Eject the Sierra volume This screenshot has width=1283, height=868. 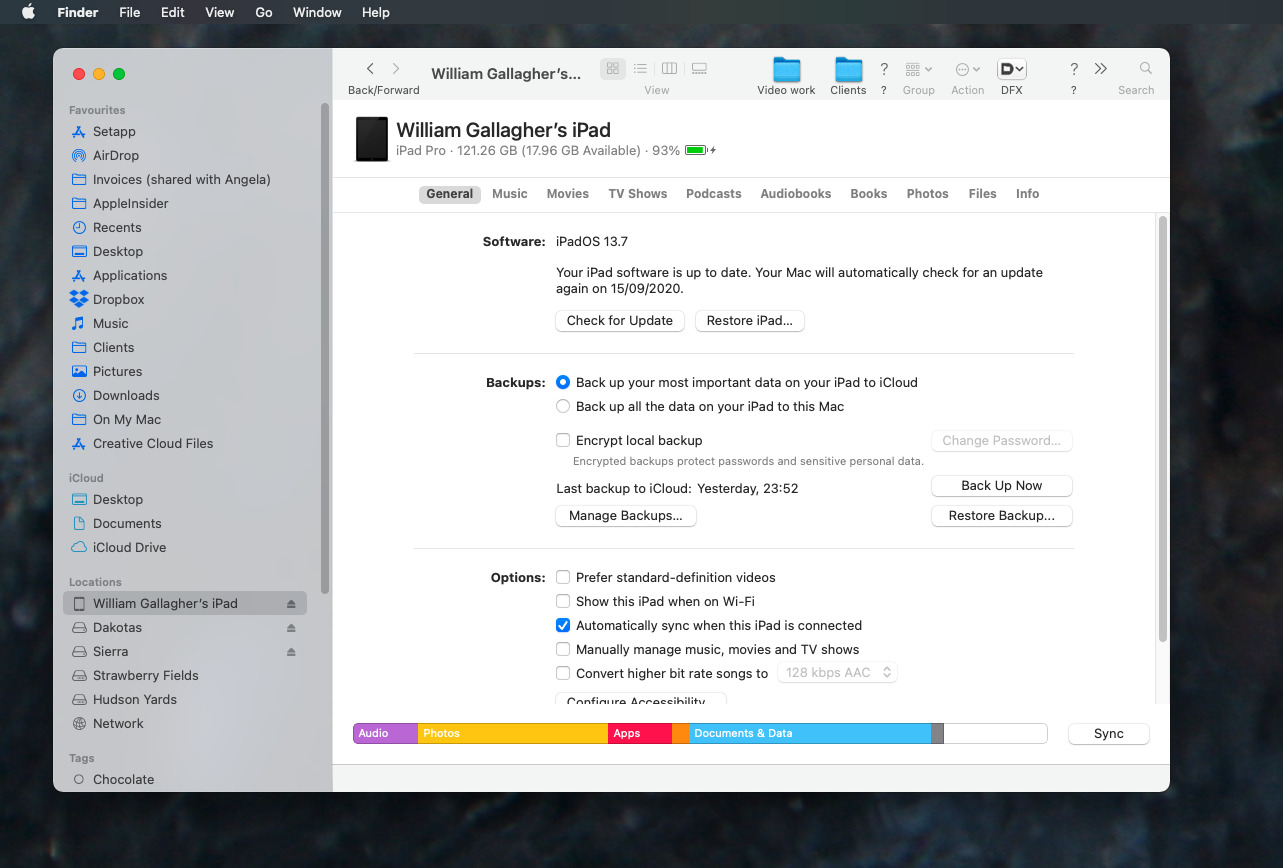pyautogui.click(x=291, y=652)
